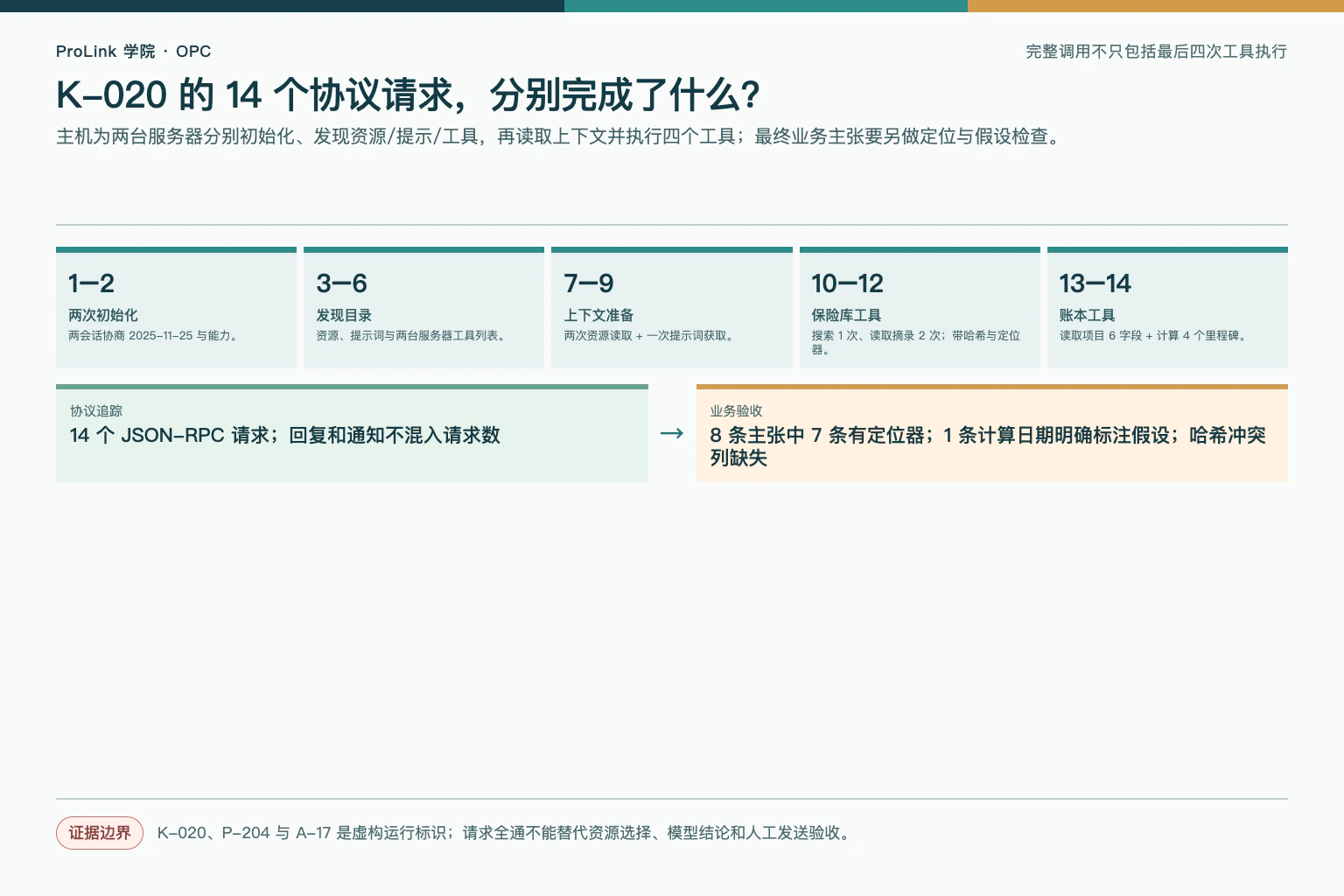Image resolution: width=1344 pixels, height=896 pixels.
Task: Select the step card '13–14 账本工具'
Action: point(1167,307)
